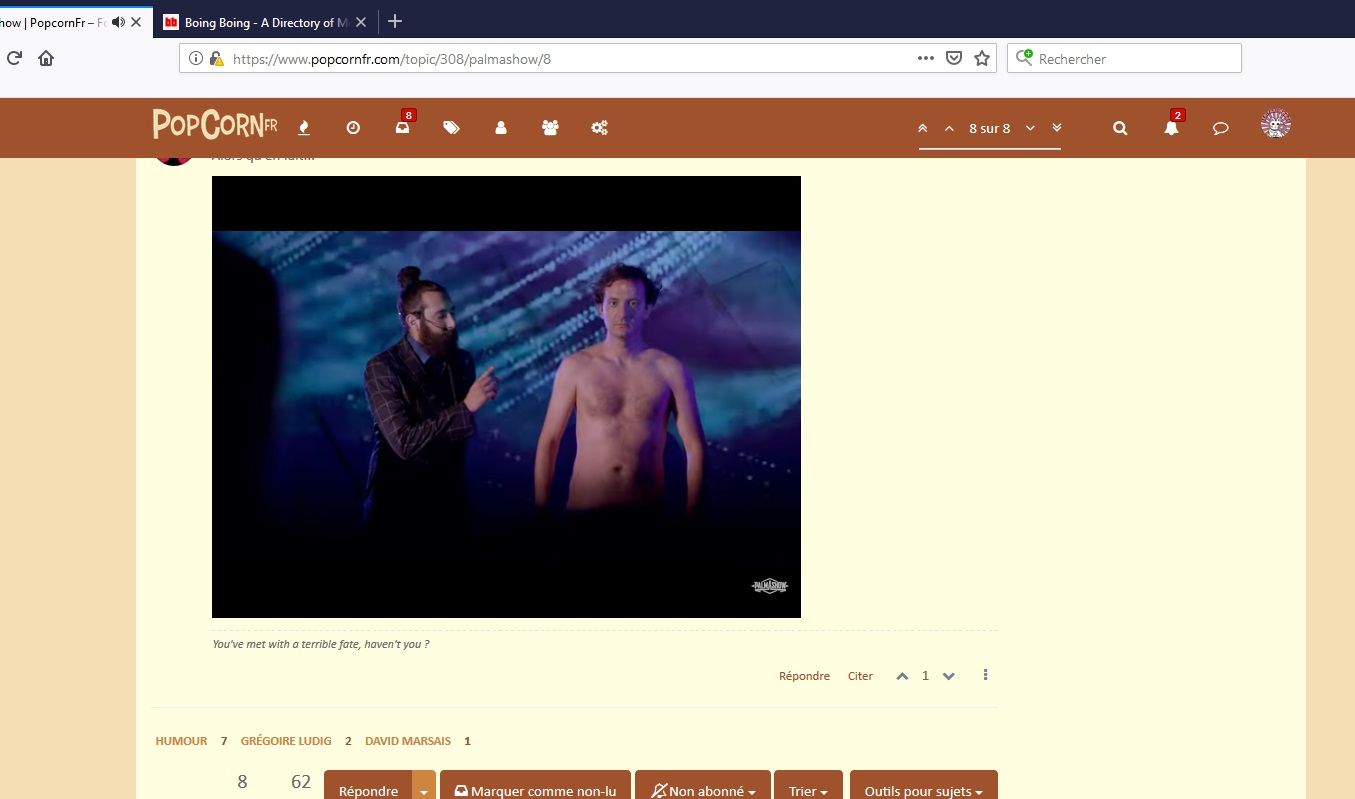Click the '8 sur 8' post counter
This screenshot has height=799, width=1355.
[x=990, y=128]
